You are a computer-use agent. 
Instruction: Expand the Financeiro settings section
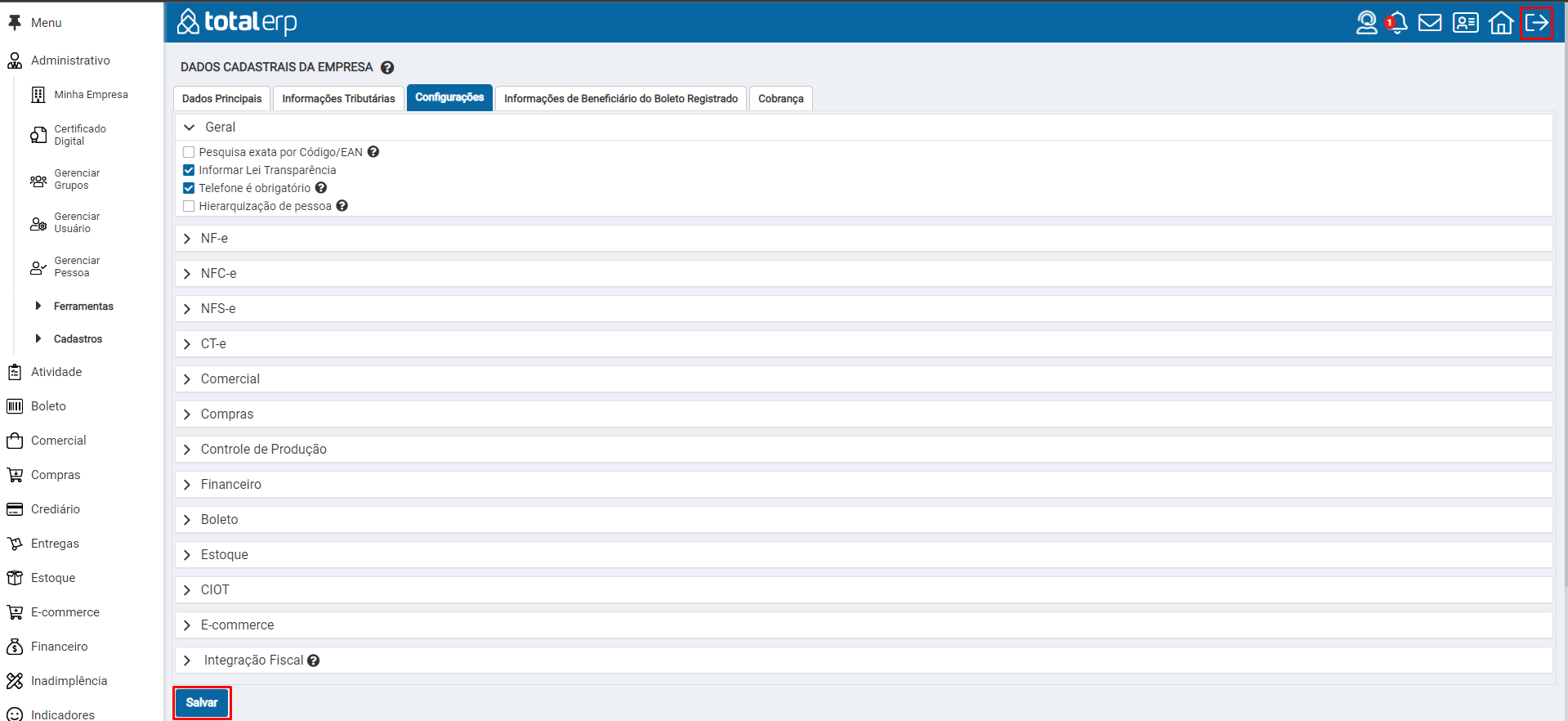pos(230,485)
